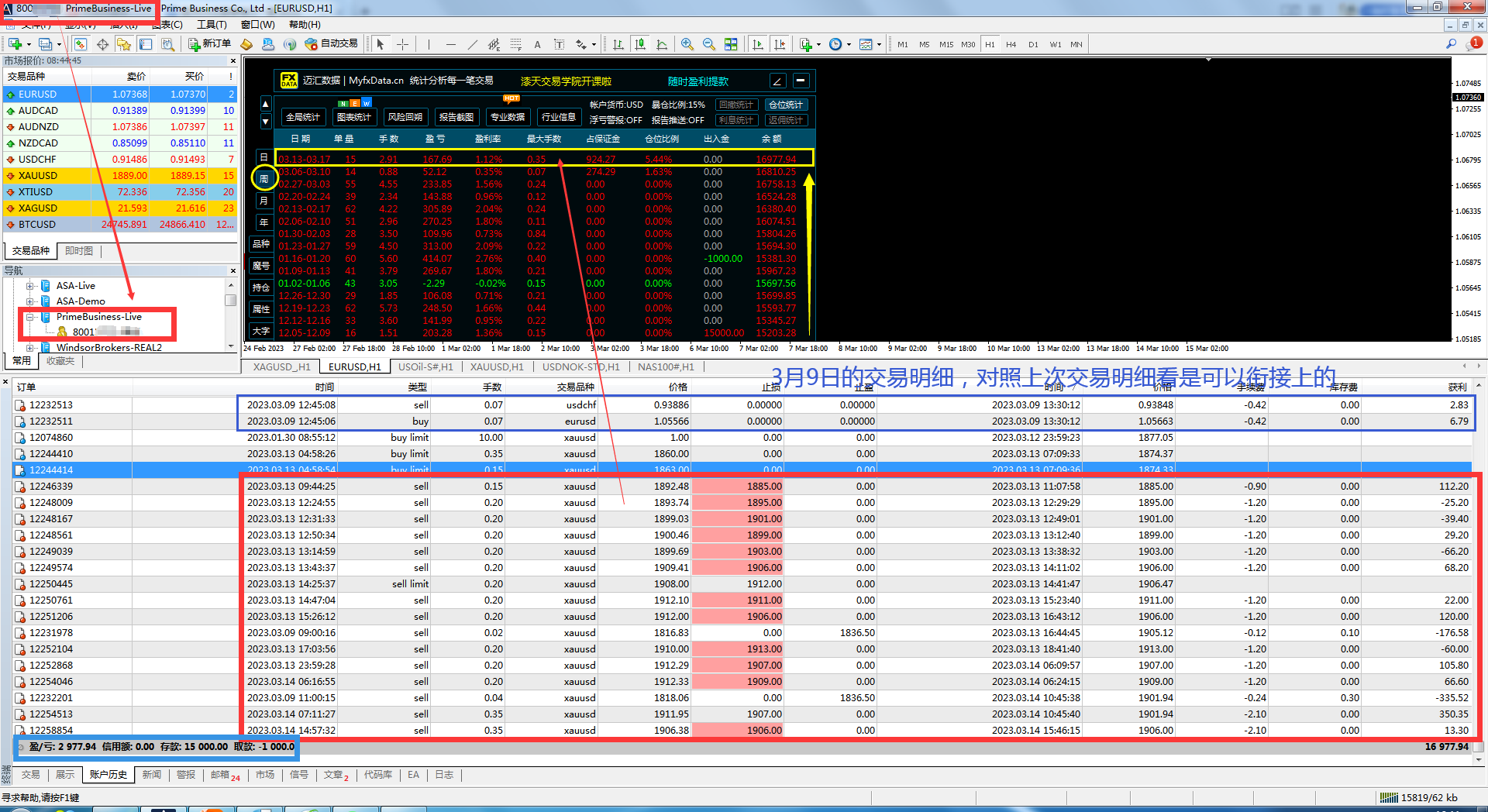
Task: Click 报告截图 button
Action: pos(456,117)
